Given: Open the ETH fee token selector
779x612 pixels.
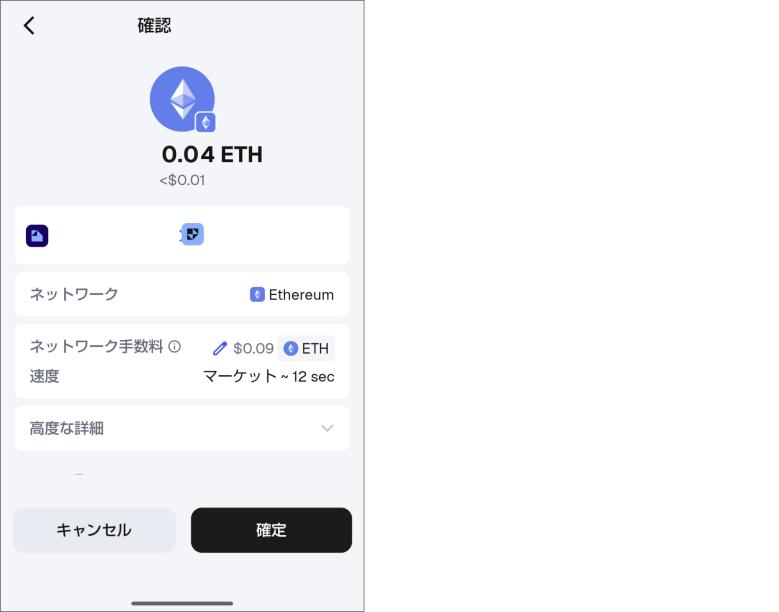Looking at the screenshot, I should coord(306,349).
